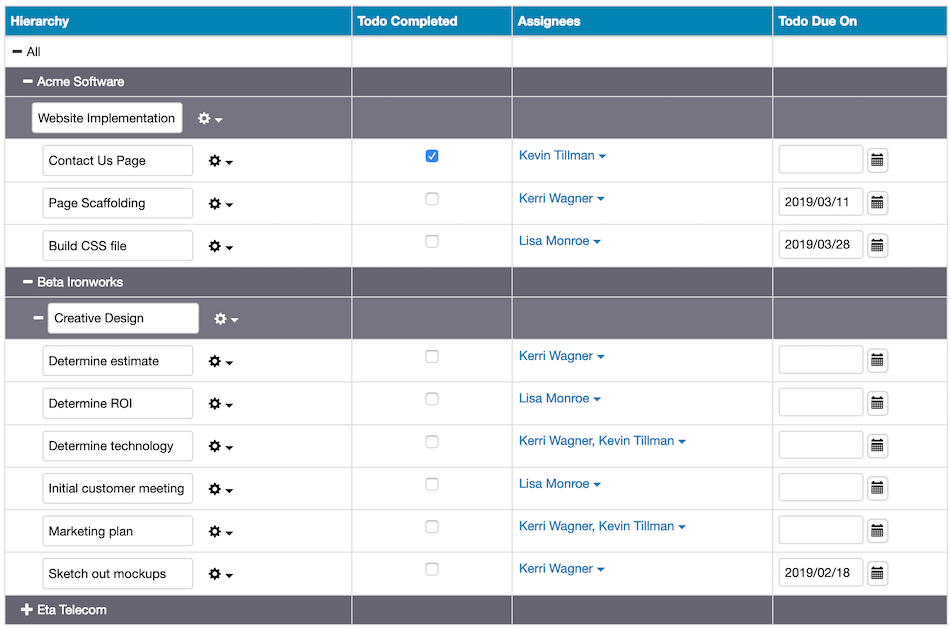
Task: Expand the Eta Telecom group
Action: (27, 610)
